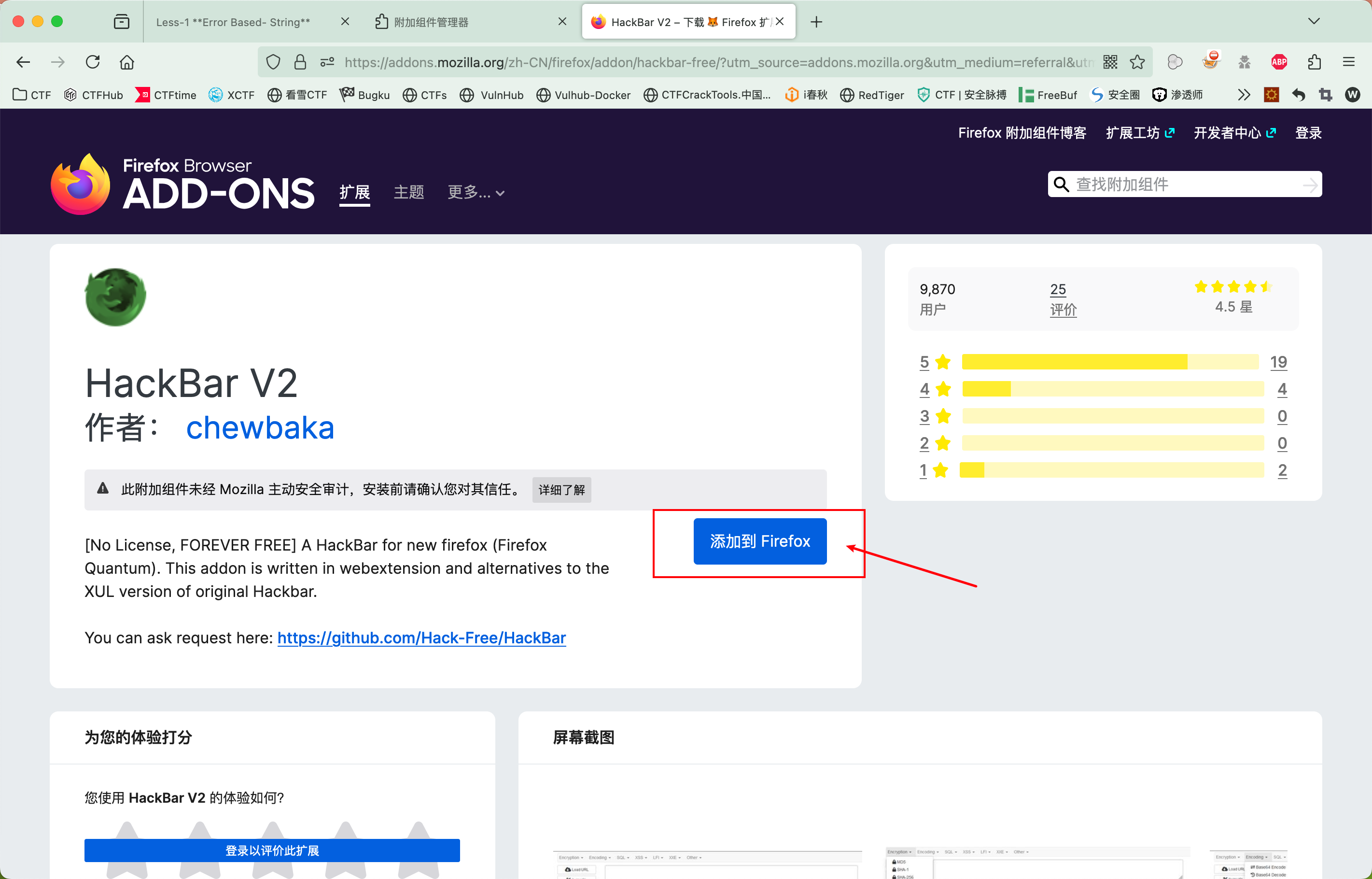The width and height of the screenshot is (1372, 879).
Task: Click 登录以评价此扩展 button
Action: (272, 851)
